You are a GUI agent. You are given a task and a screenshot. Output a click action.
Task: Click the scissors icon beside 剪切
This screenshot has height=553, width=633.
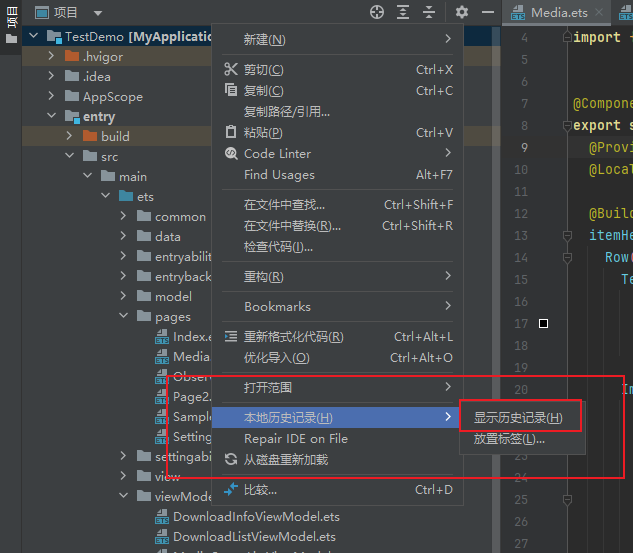tap(231, 70)
